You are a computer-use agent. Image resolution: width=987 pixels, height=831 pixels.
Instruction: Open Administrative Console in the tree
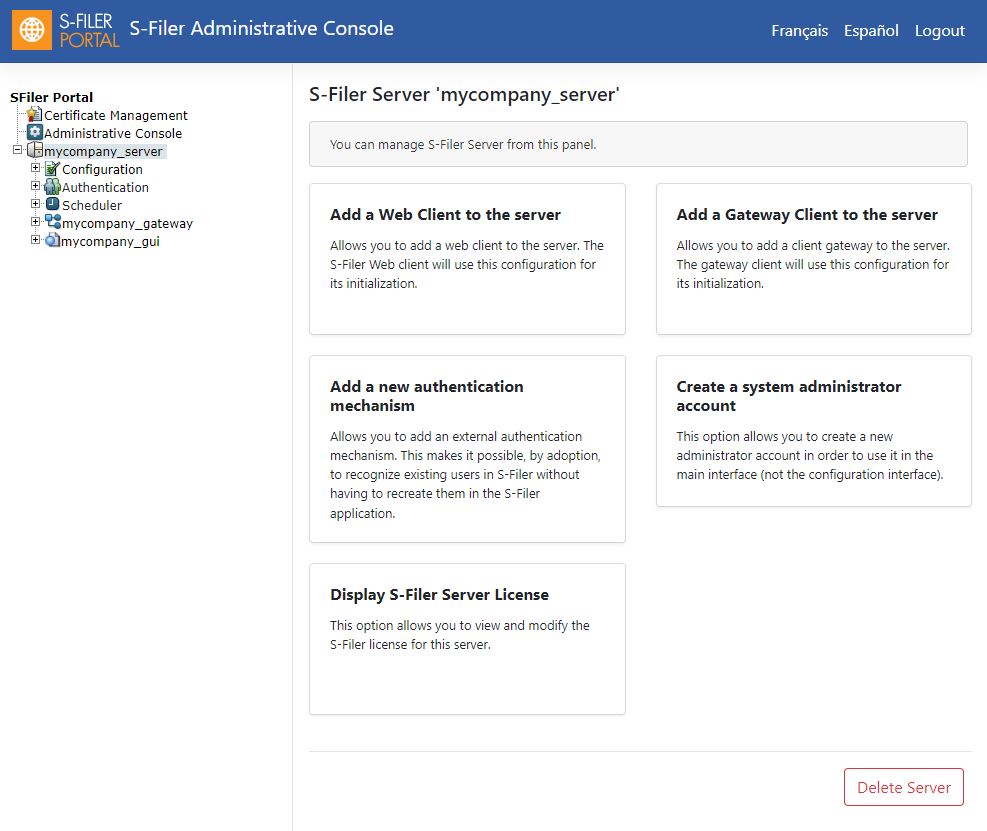pyautogui.click(x=113, y=133)
